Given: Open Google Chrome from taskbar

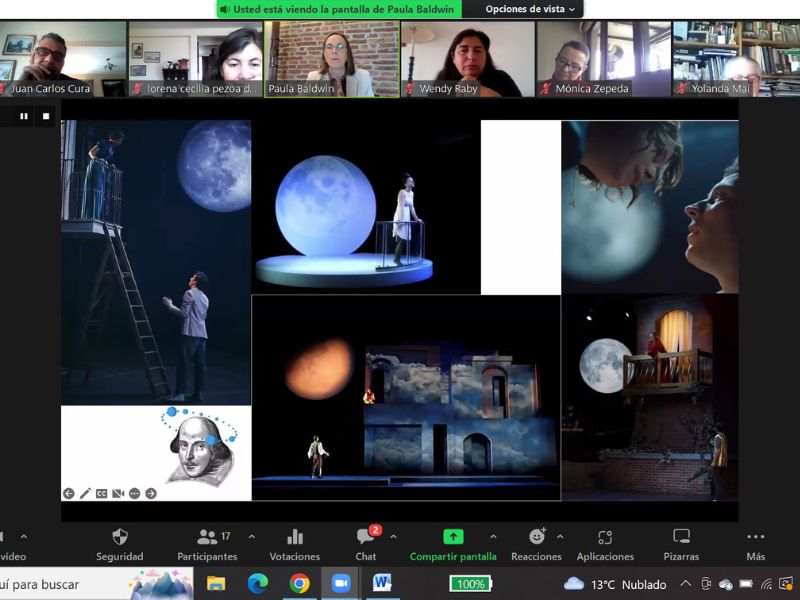Looking at the screenshot, I should point(299,584).
